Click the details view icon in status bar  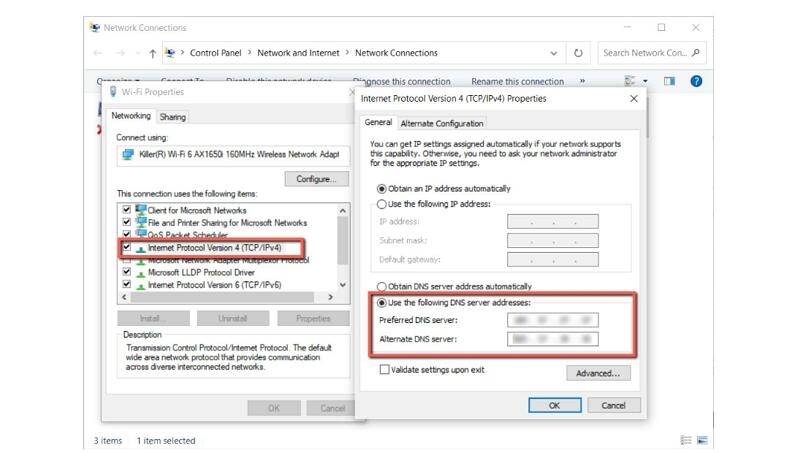(686, 440)
